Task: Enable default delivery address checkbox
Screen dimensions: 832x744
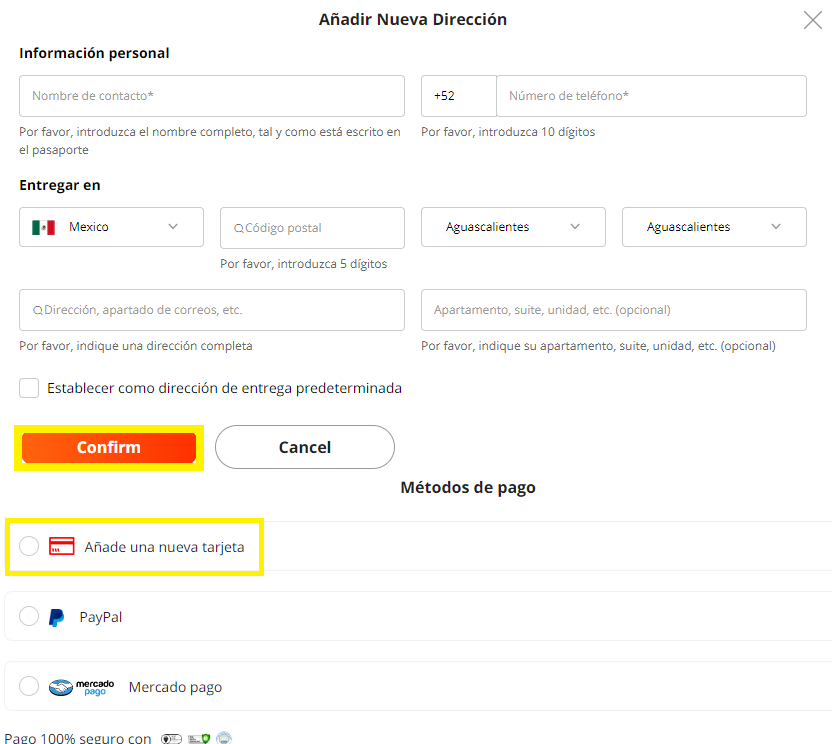Action: (29, 388)
